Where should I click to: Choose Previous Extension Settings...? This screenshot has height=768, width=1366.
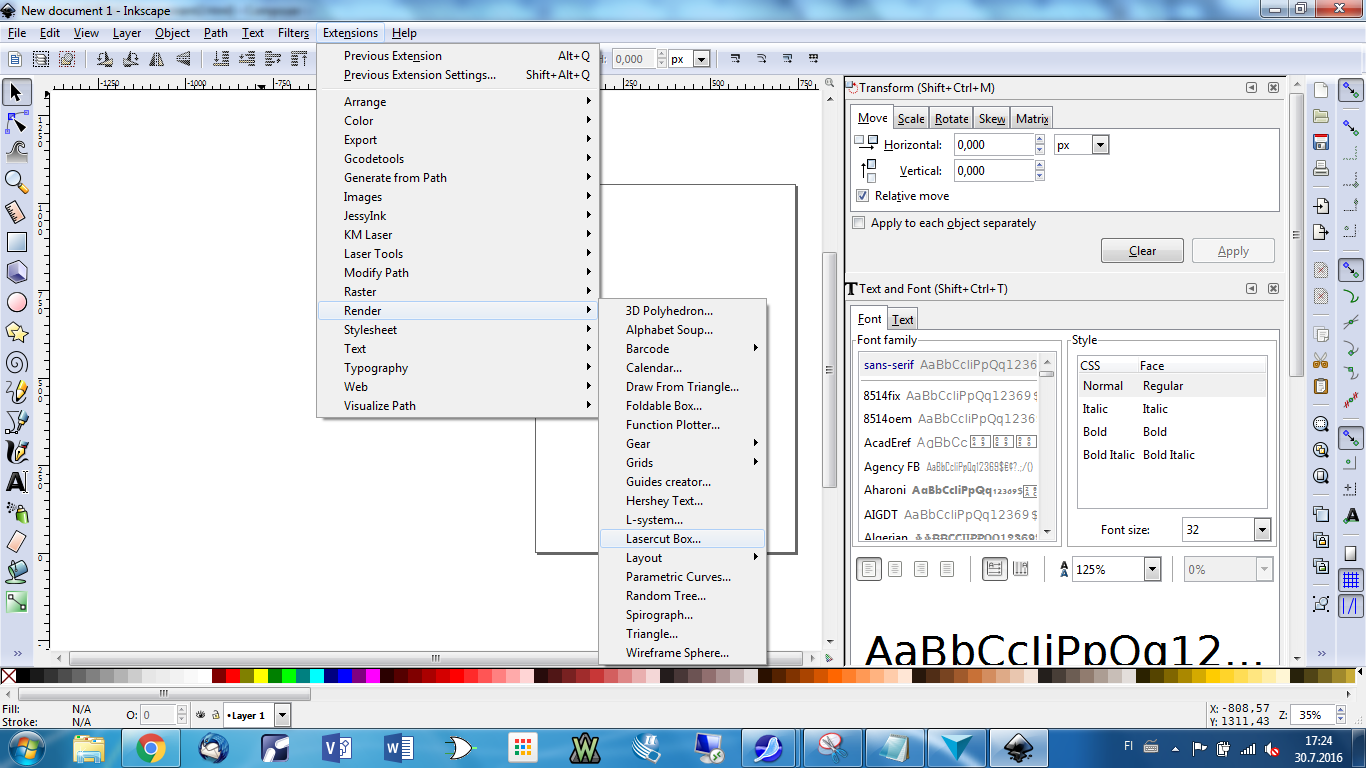click(x=458, y=75)
